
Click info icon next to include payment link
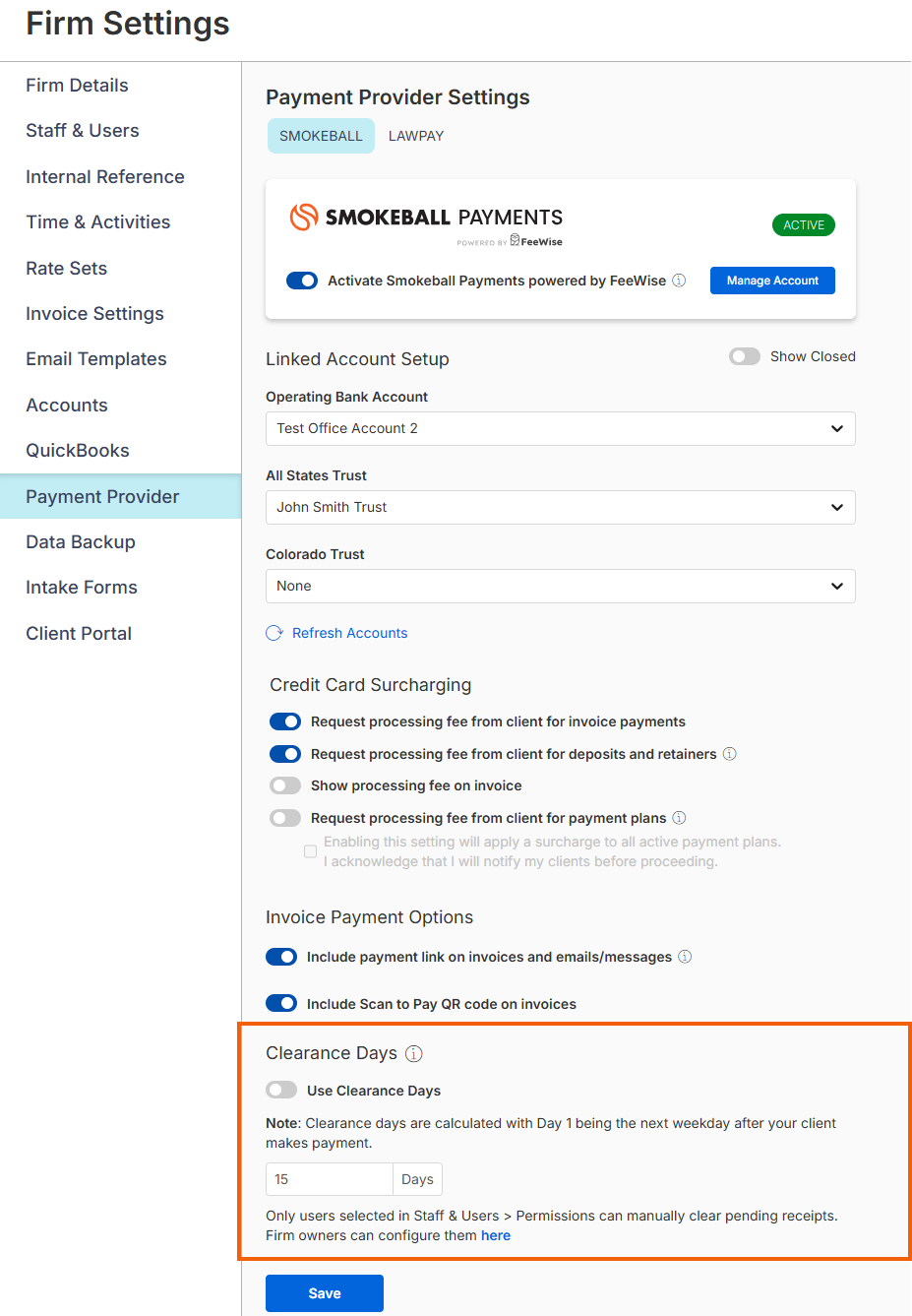(685, 957)
